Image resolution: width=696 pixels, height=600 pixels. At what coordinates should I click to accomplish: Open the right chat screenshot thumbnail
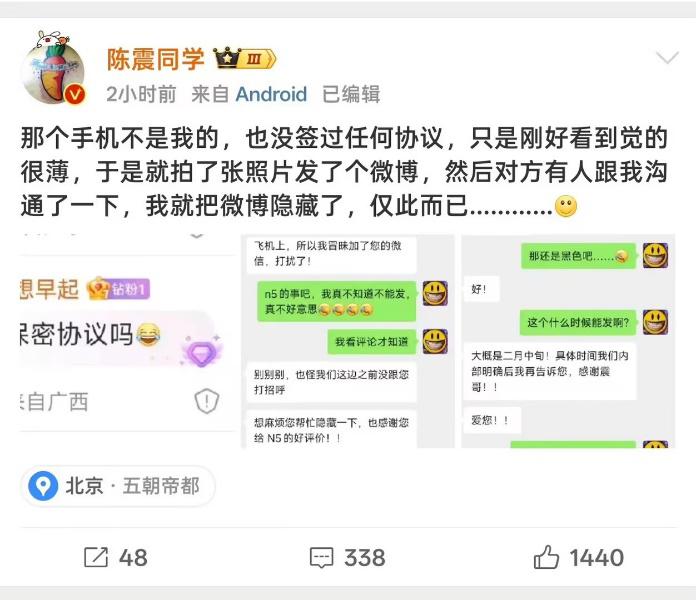(x=568, y=341)
